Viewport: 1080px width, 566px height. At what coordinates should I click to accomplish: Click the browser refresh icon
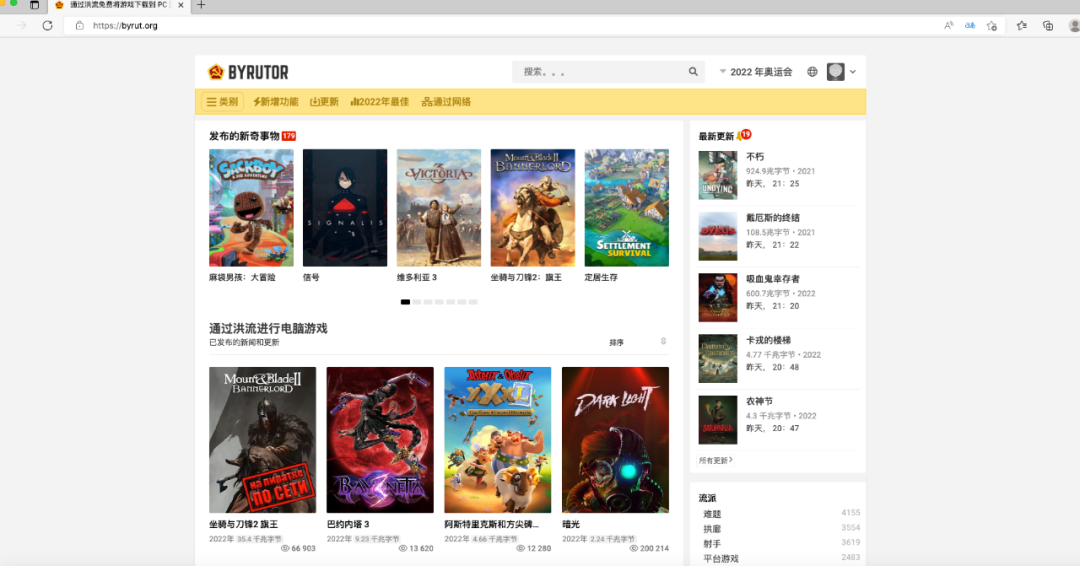click(x=48, y=25)
